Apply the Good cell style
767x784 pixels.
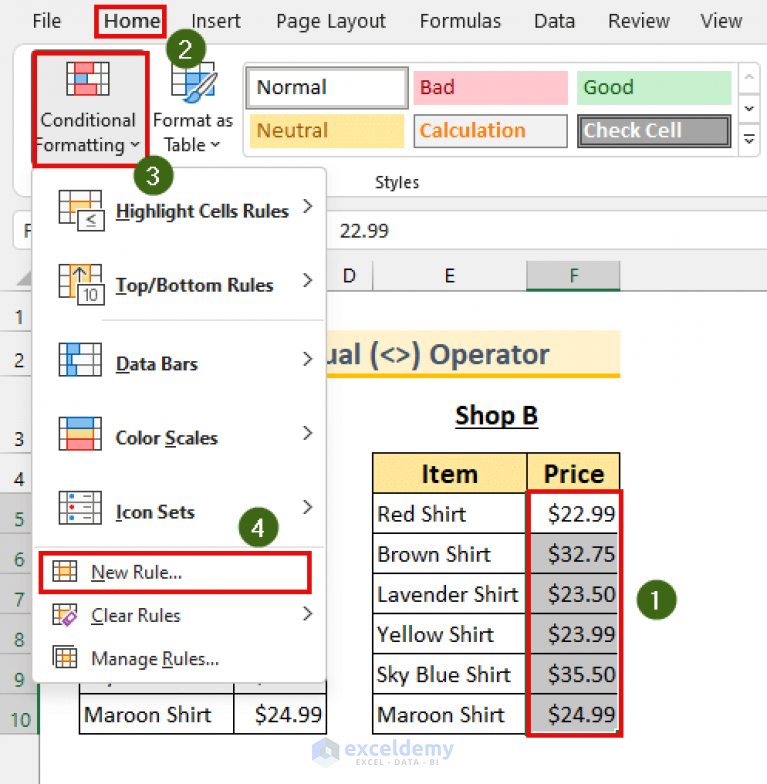(x=653, y=88)
